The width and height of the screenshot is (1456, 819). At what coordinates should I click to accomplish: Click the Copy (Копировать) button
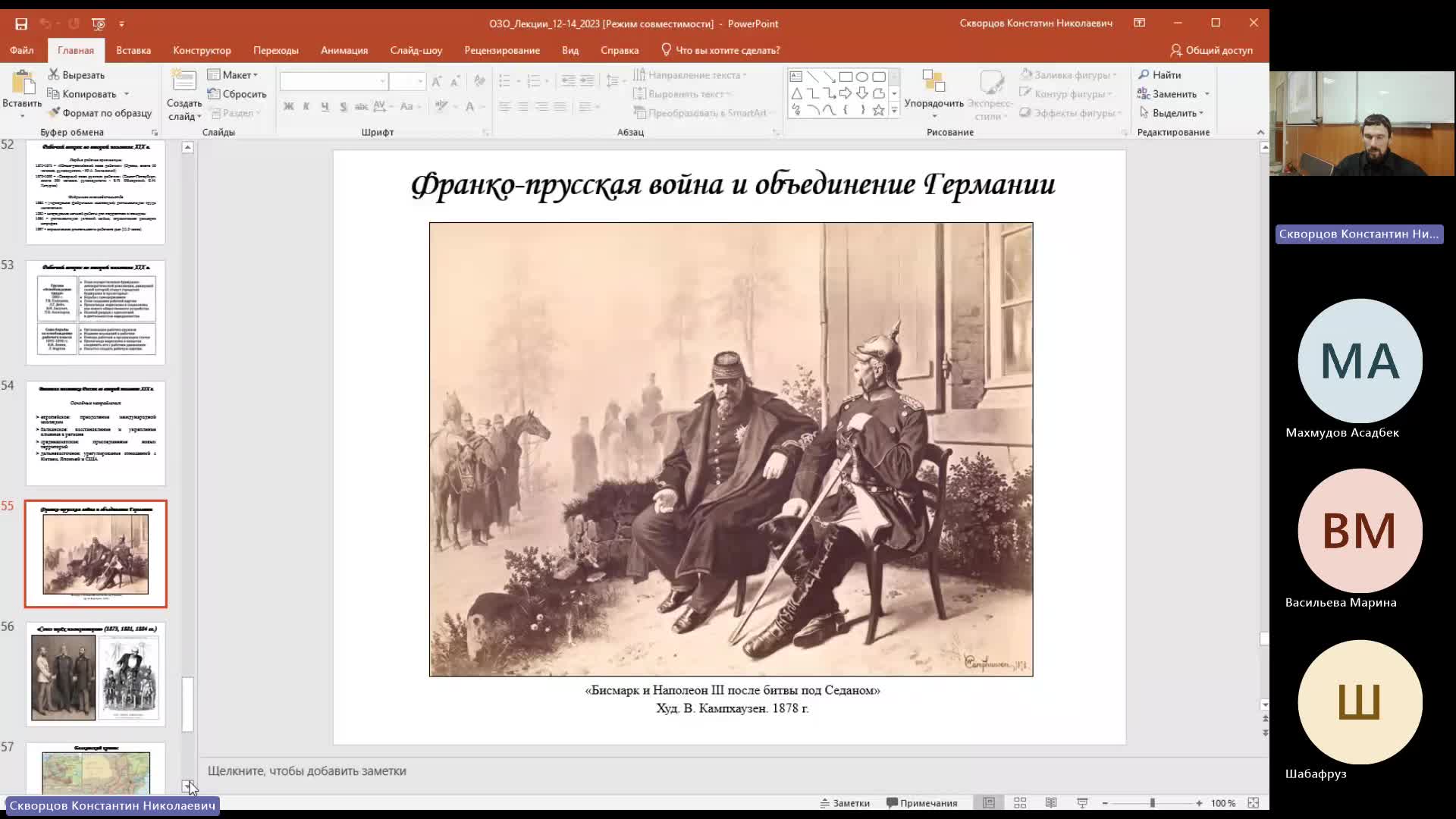(82, 94)
